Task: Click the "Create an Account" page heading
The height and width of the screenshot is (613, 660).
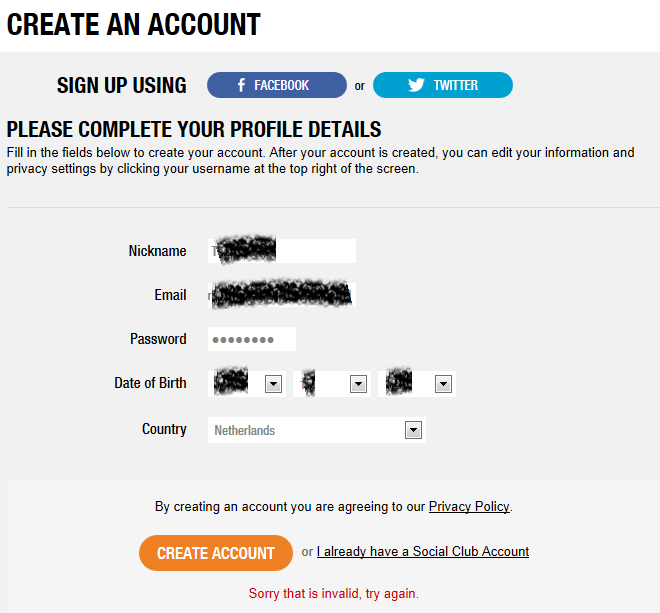Action: pos(134,24)
